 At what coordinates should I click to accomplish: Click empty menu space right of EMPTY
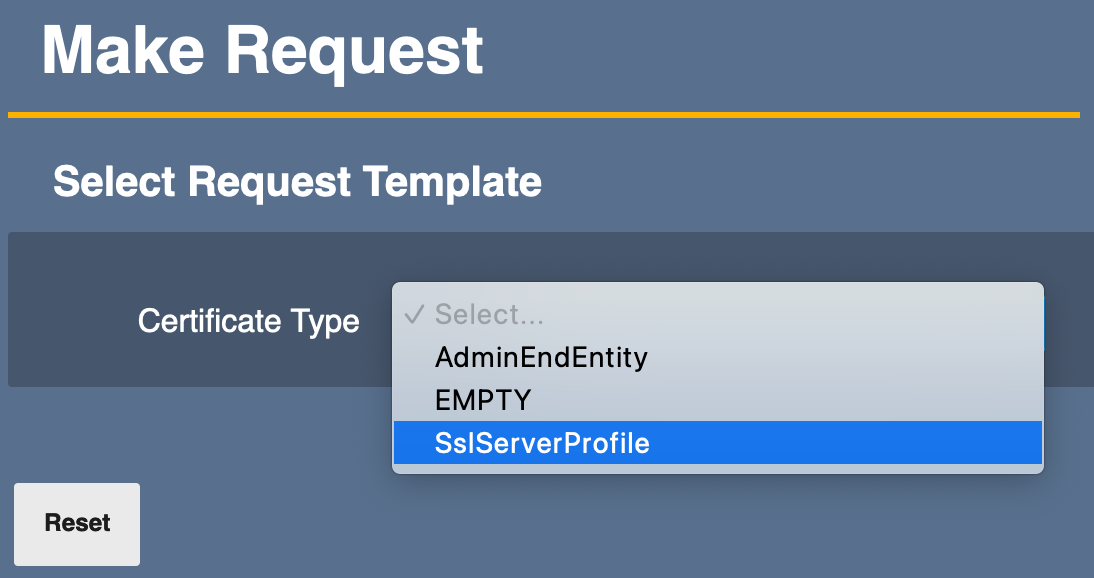pyautogui.click(x=800, y=400)
